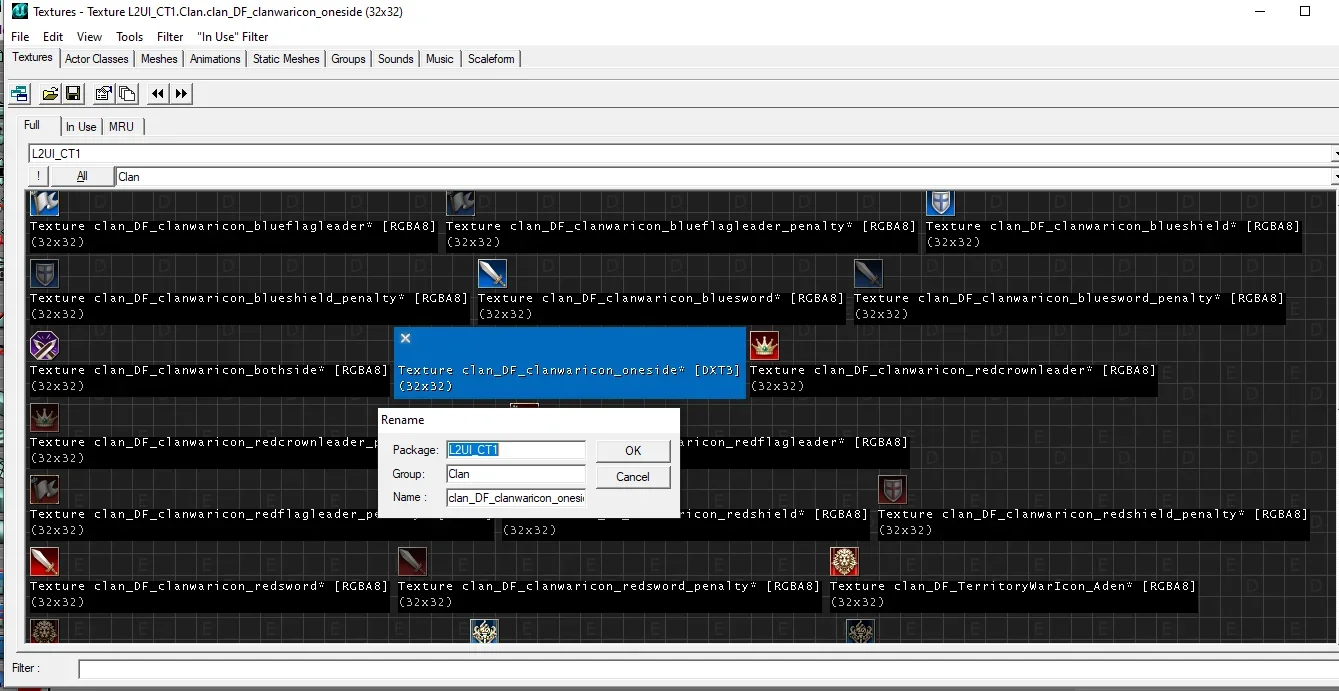Switch to the Static Meshes tab

pyautogui.click(x=286, y=59)
